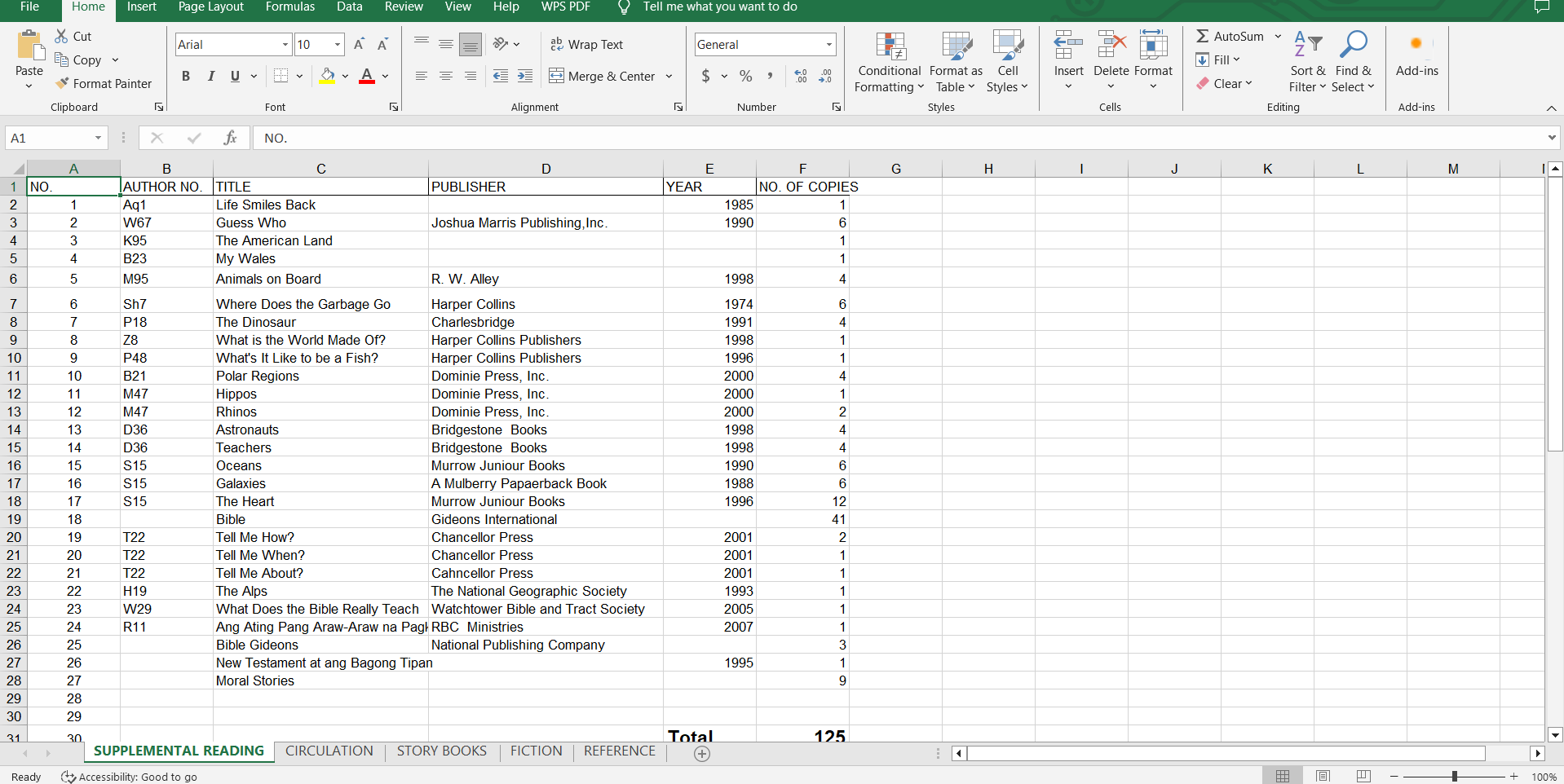Apply Percent Style format
1564x784 pixels.
click(x=745, y=76)
